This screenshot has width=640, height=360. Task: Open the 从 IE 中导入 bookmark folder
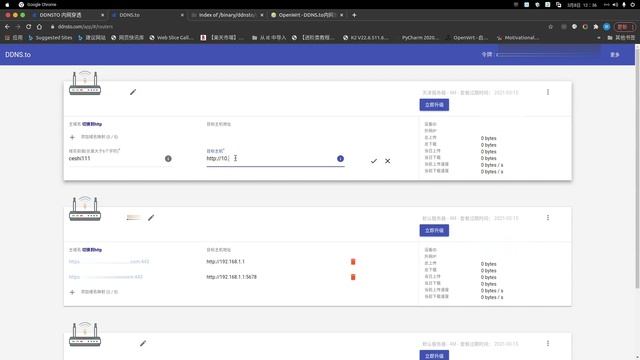pos(269,38)
